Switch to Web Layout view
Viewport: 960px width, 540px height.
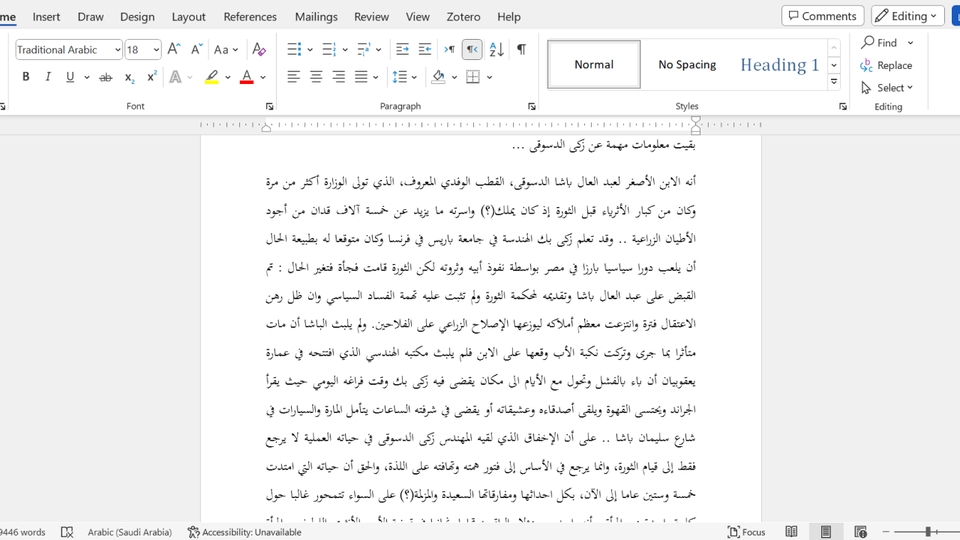pyautogui.click(x=860, y=531)
